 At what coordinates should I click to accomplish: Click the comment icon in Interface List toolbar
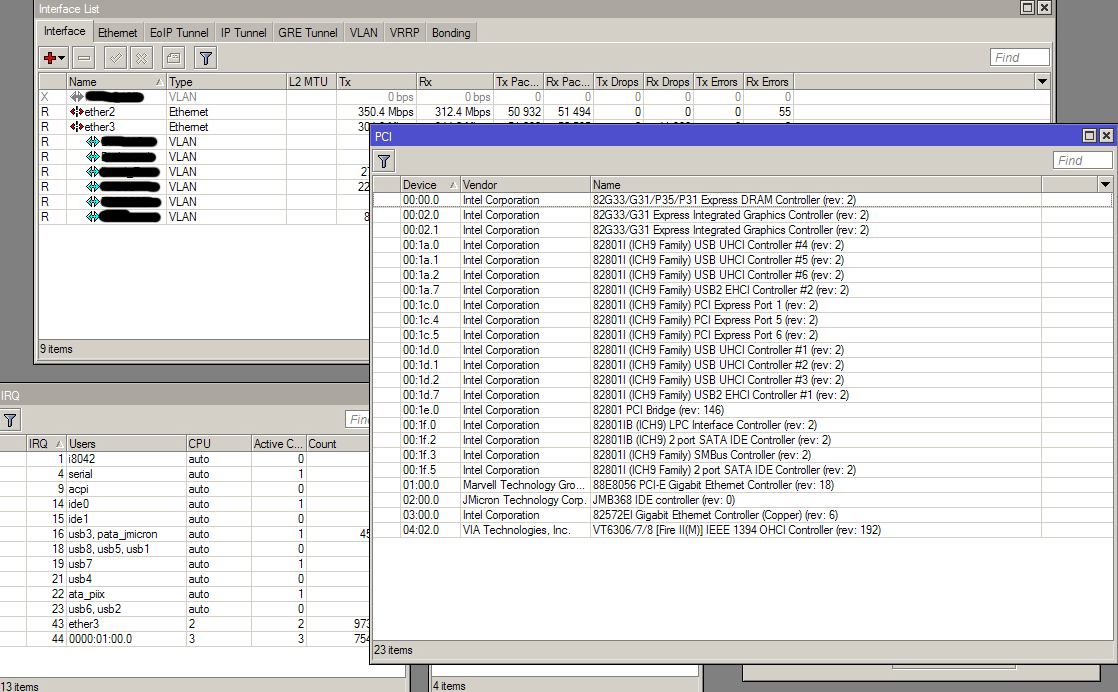pos(173,58)
